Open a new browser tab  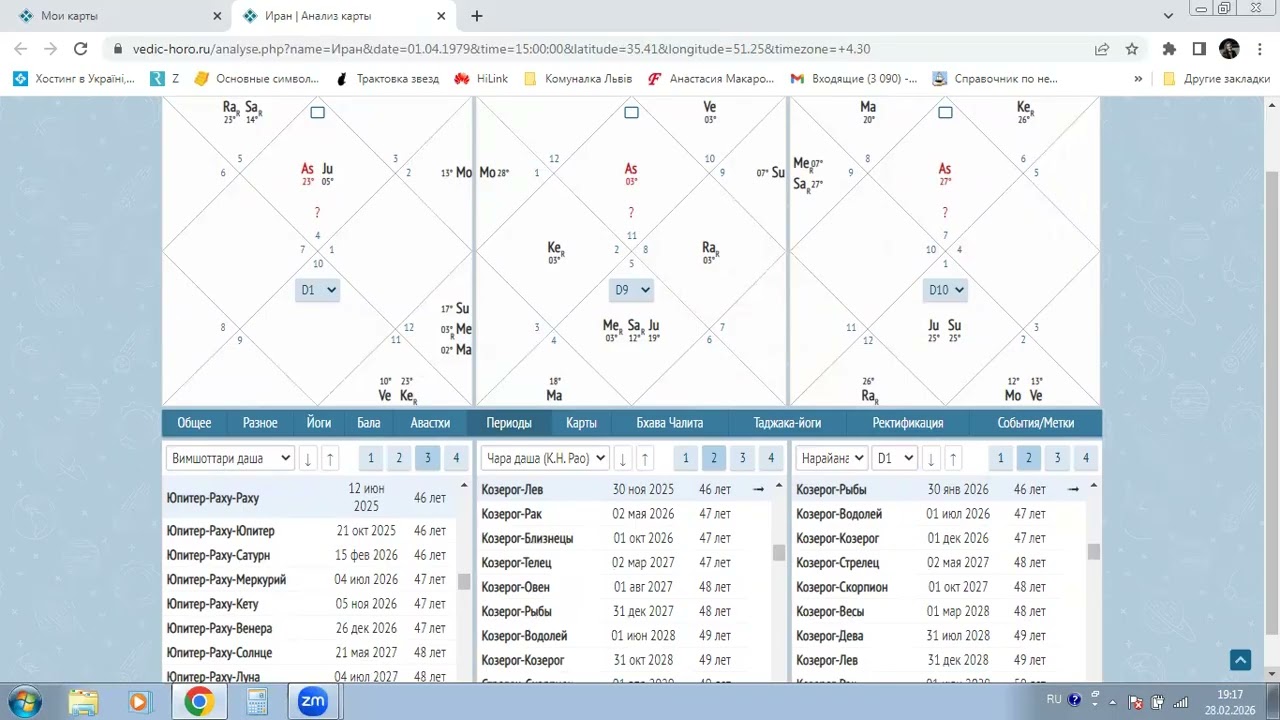pyautogui.click(x=477, y=16)
